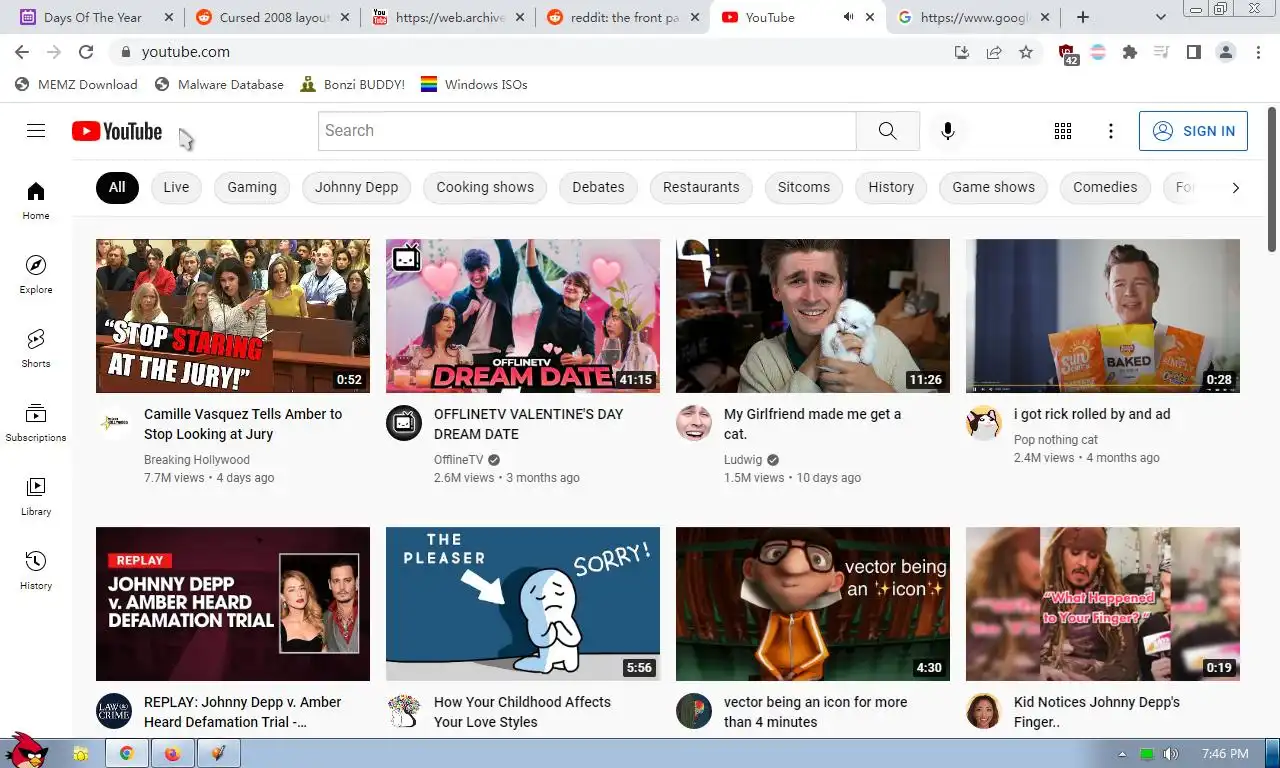Open the three-dot settings menu

coord(1110,131)
